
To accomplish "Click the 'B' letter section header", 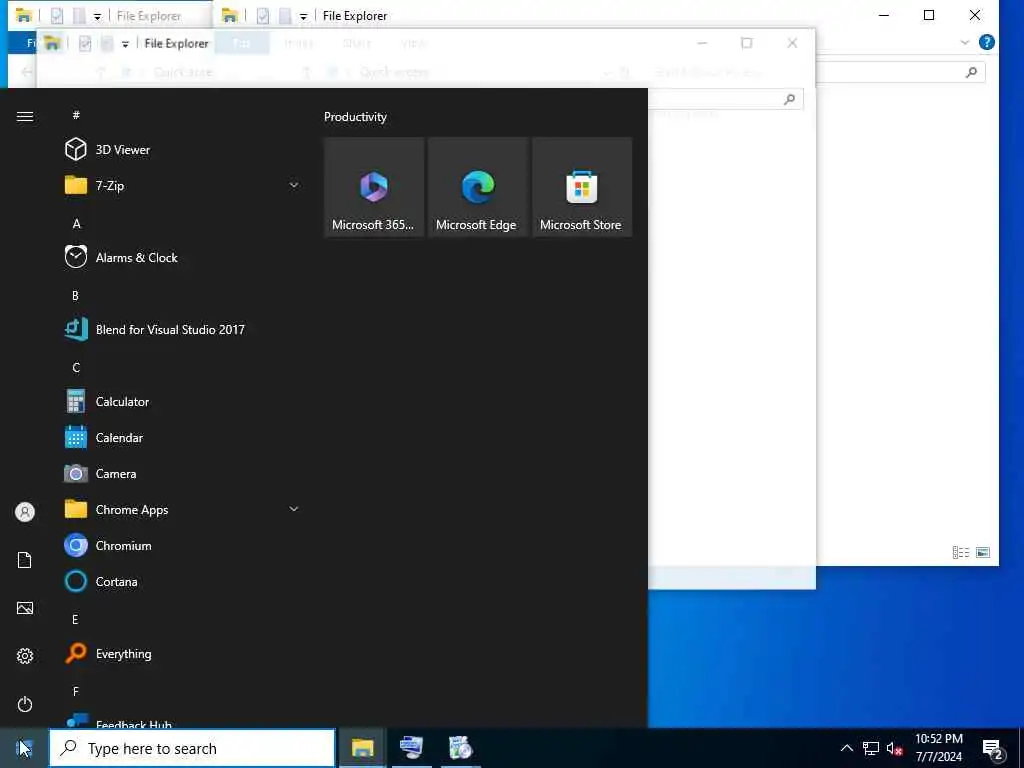I will [76, 295].
